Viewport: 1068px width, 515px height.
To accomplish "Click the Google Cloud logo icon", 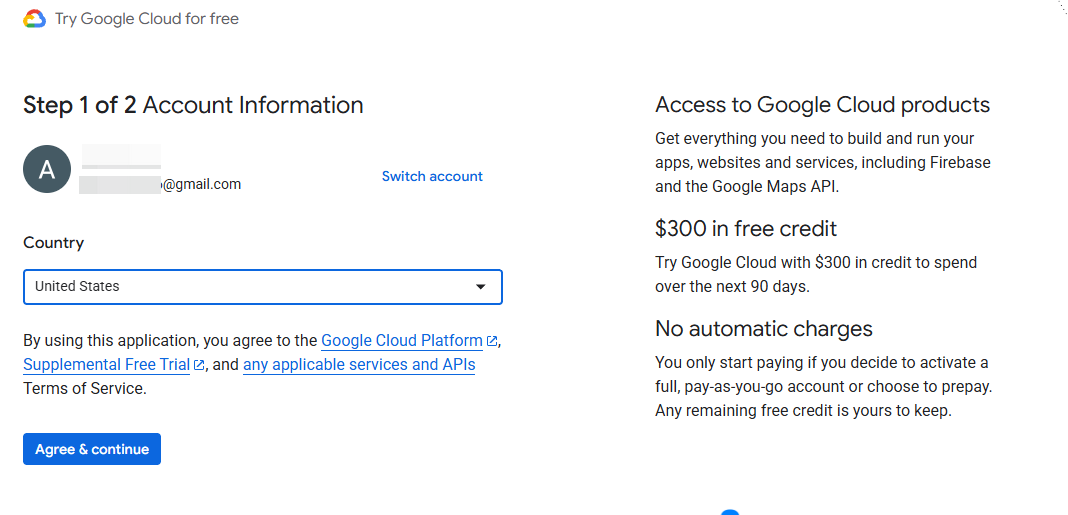I will coord(34,18).
